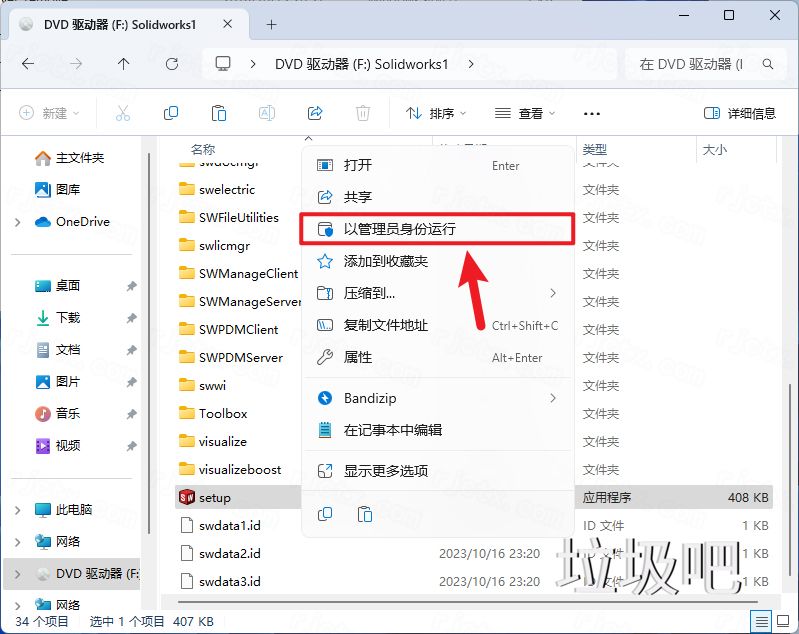799x634 pixels.
Task: Switch to large thumbnails view icon in status bar
Action: [x=783, y=622]
